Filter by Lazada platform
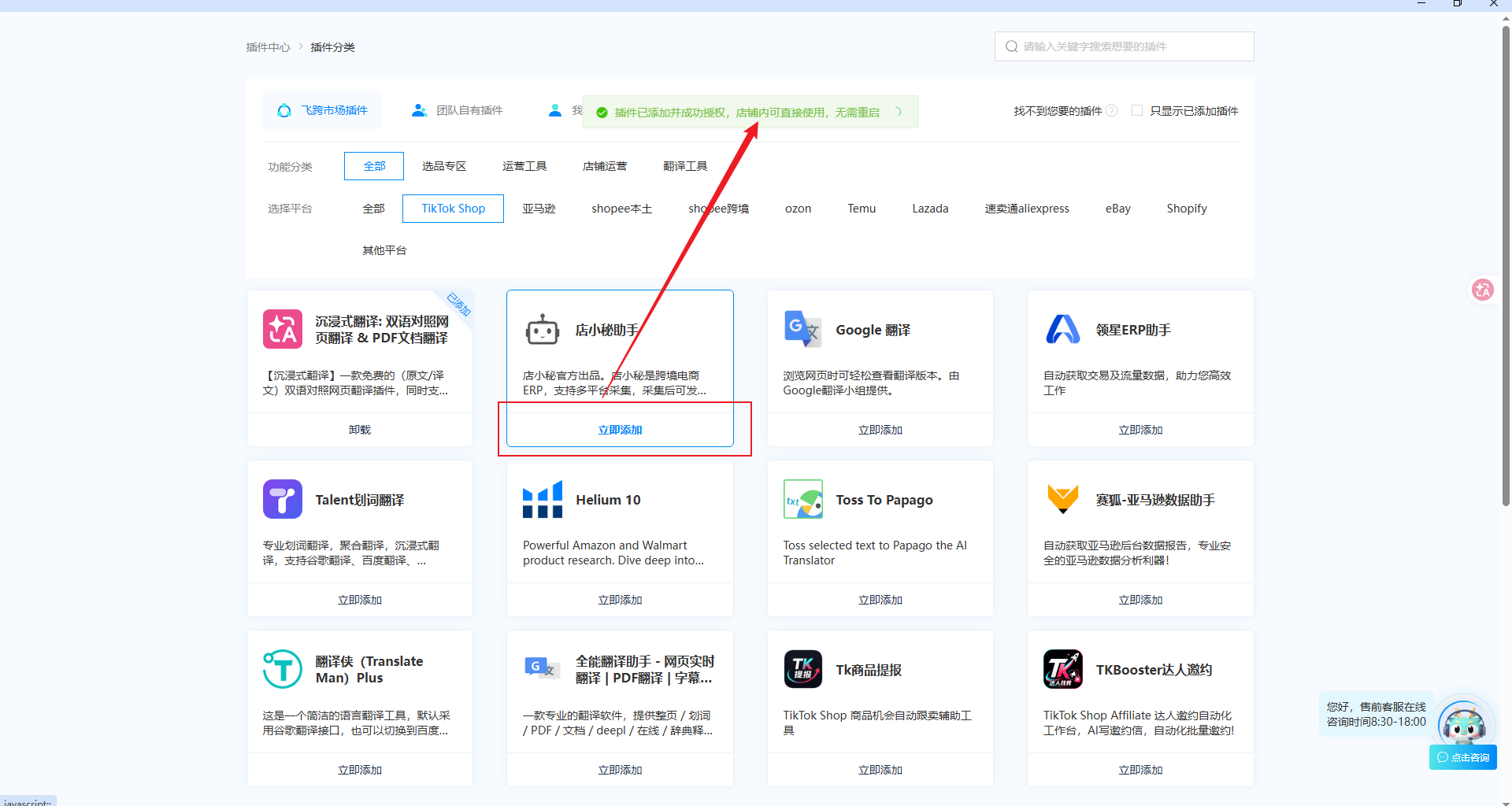The height and width of the screenshot is (806, 1512). 930,209
